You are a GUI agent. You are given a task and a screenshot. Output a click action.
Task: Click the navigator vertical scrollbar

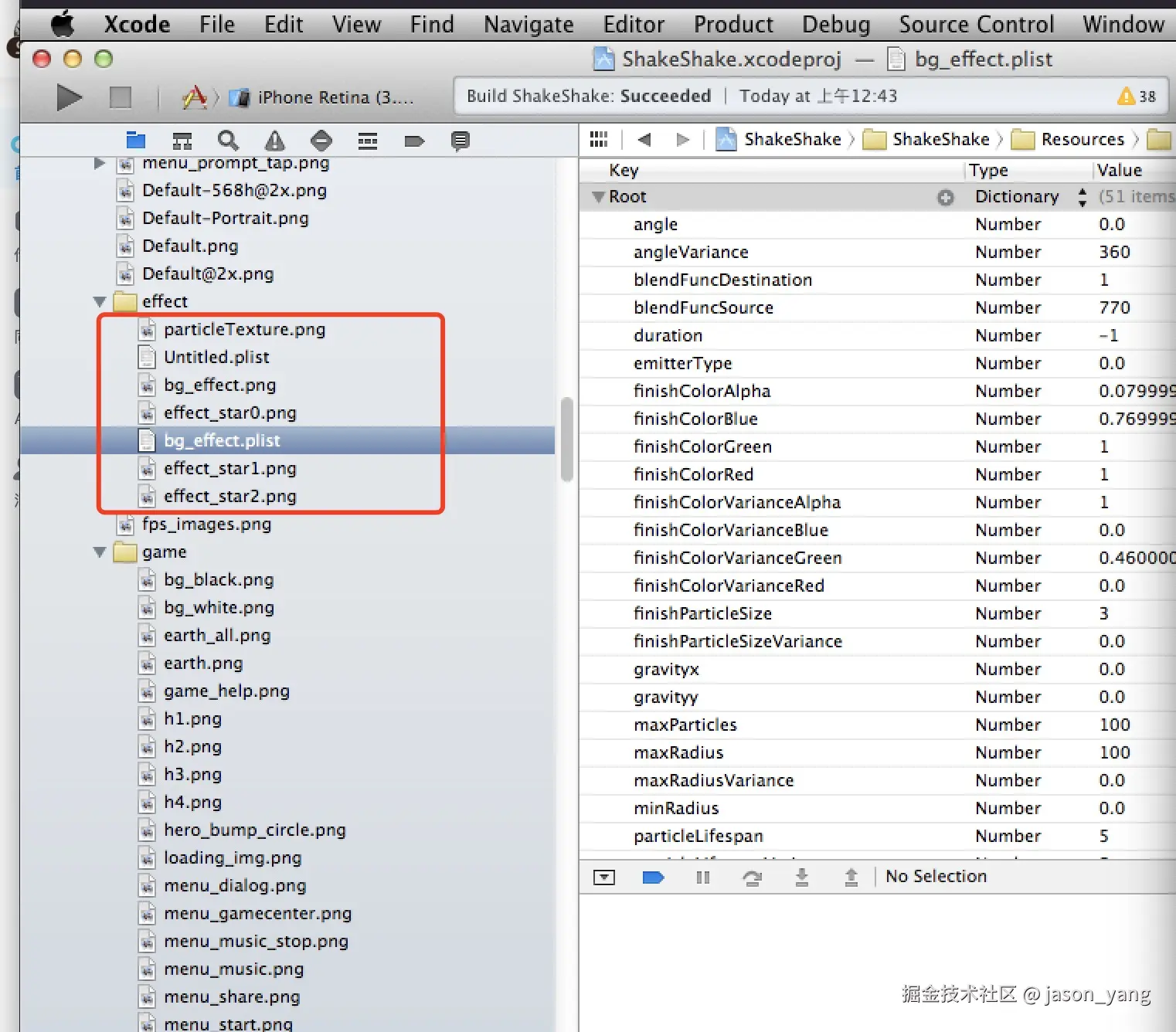click(x=566, y=439)
